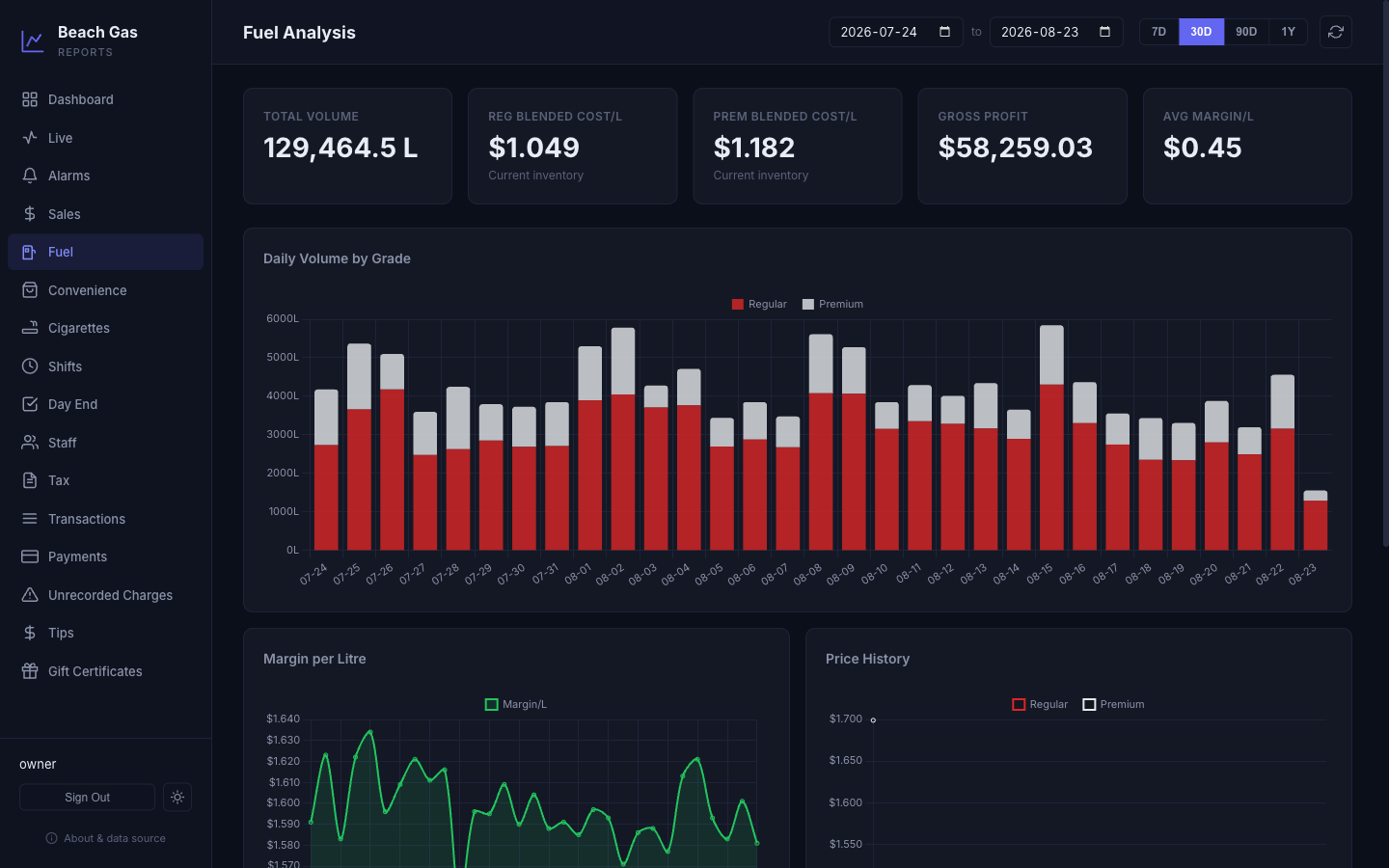Click the info icon beside About & data source

click(52, 838)
